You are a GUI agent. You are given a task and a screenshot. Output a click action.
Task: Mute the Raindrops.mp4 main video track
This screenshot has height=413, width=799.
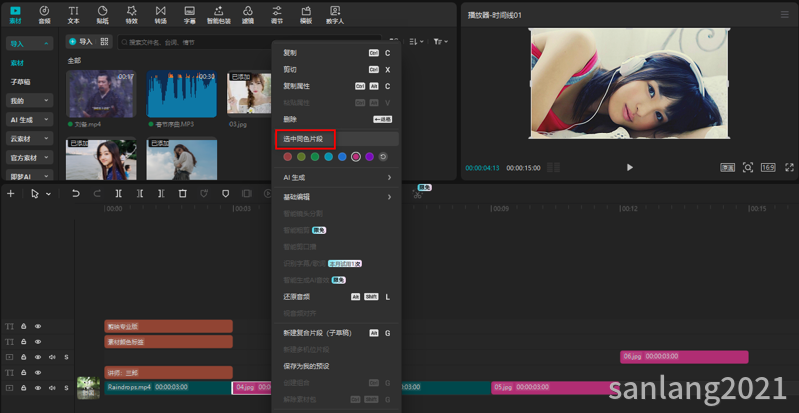pos(52,388)
